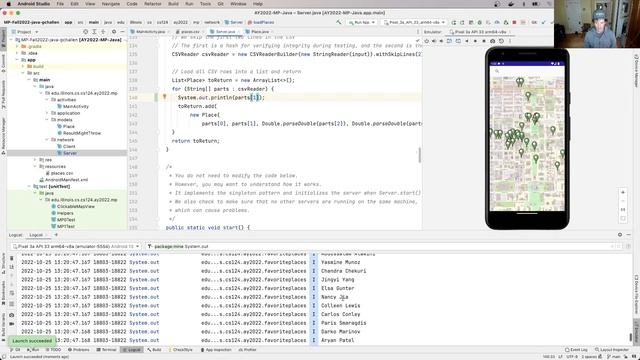Open the Tools menu
Image resolution: width=640 pixels, height=360 pixels.
coord(205,4)
